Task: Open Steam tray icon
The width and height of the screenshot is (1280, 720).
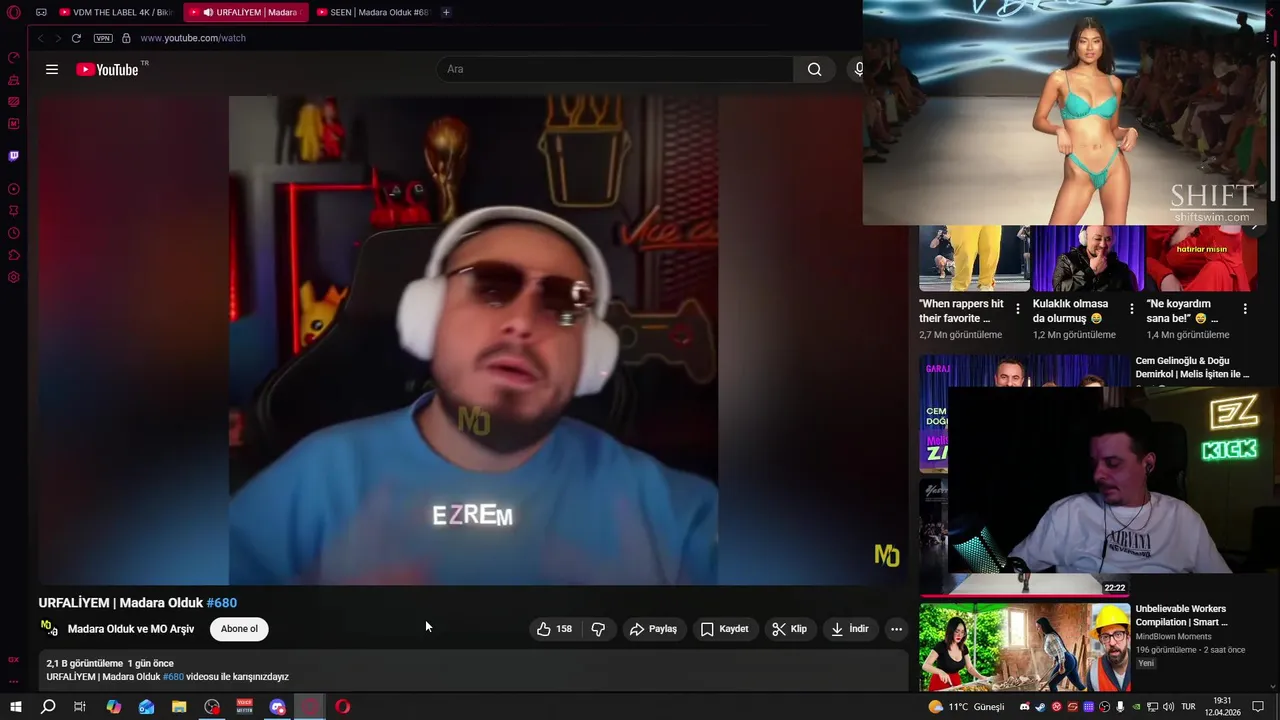Action: pyautogui.click(x=1040, y=707)
